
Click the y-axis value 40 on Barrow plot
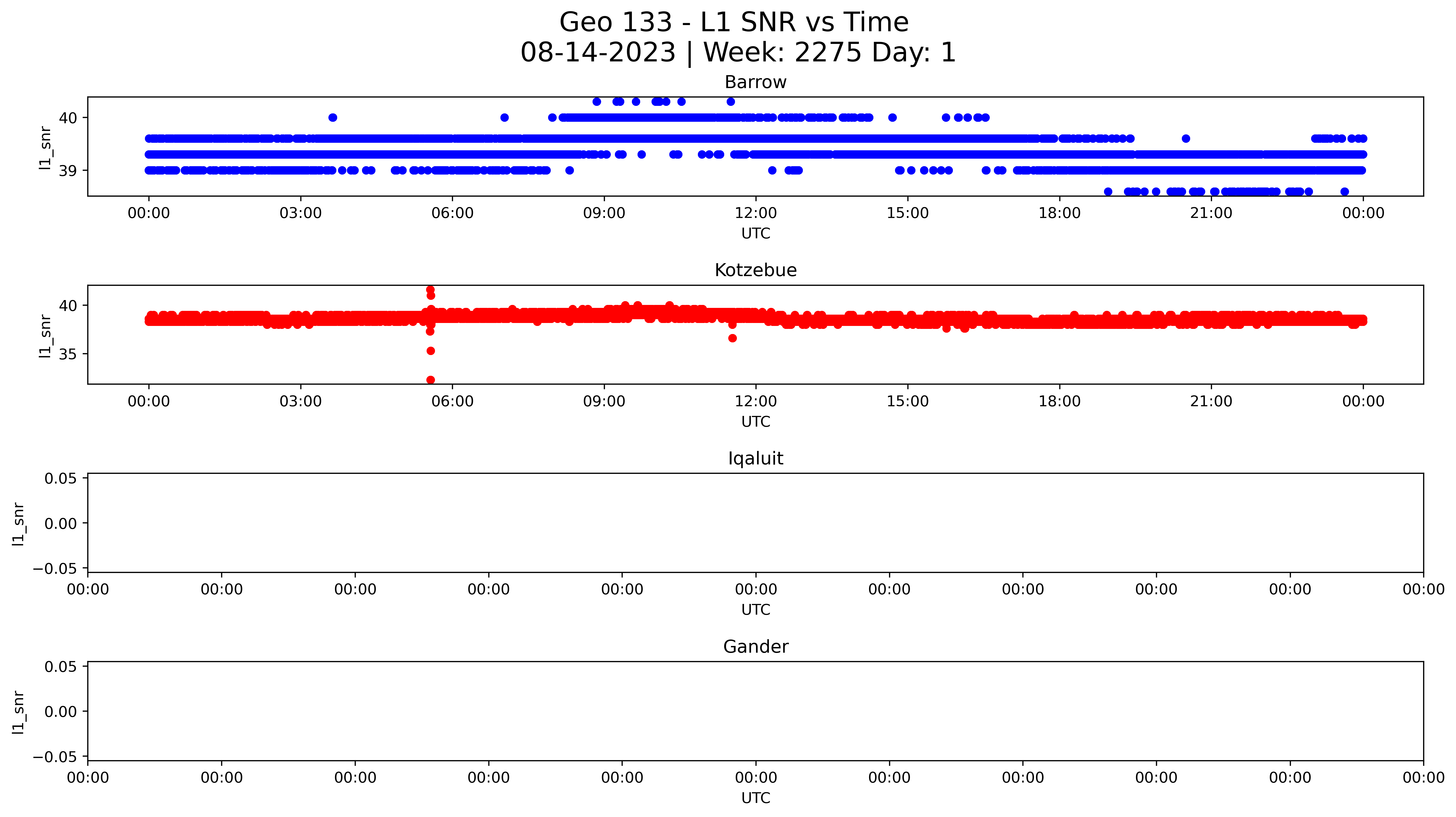point(68,118)
